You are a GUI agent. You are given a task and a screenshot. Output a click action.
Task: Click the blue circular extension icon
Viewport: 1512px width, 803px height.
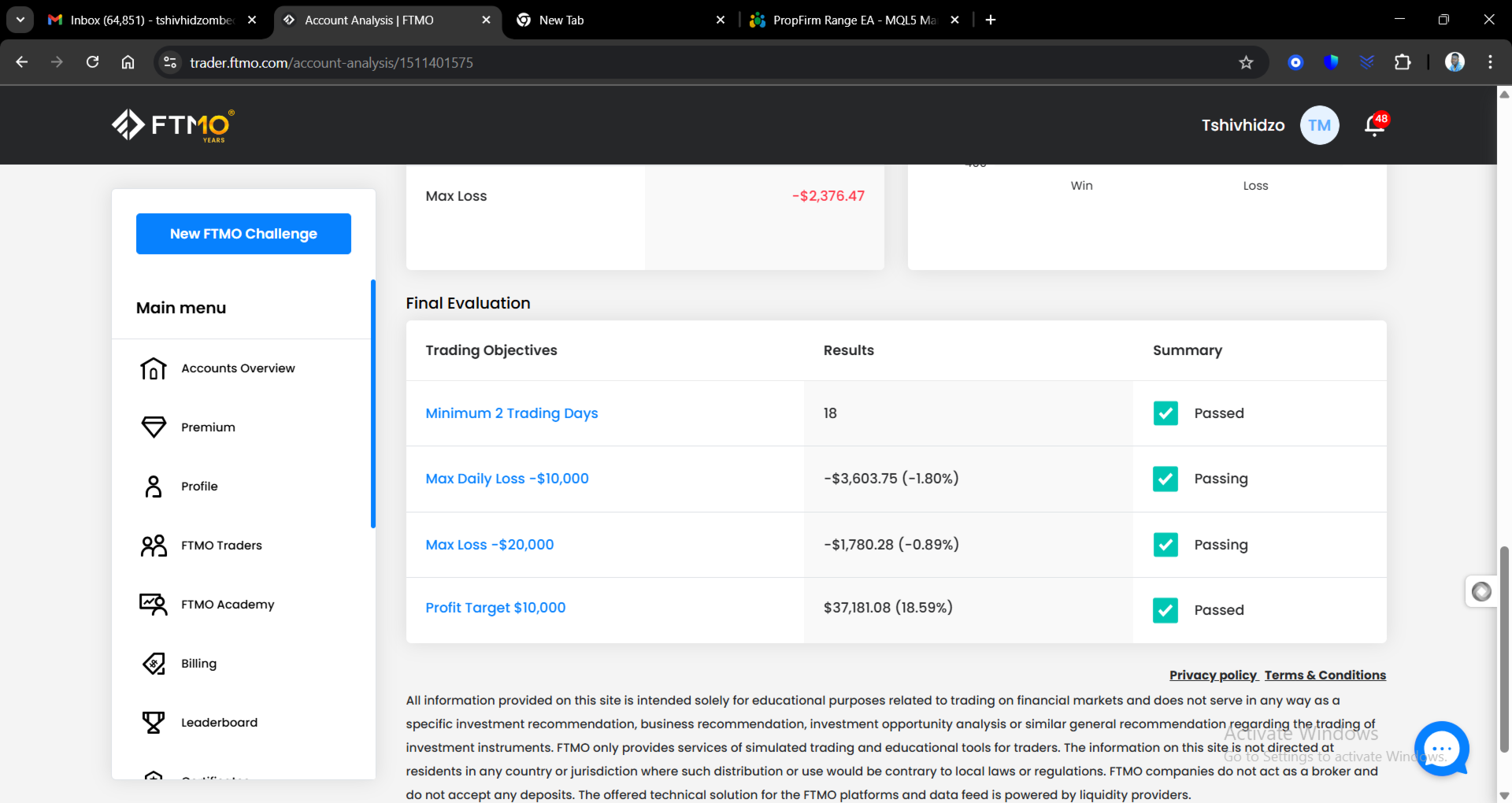[1295, 62]
